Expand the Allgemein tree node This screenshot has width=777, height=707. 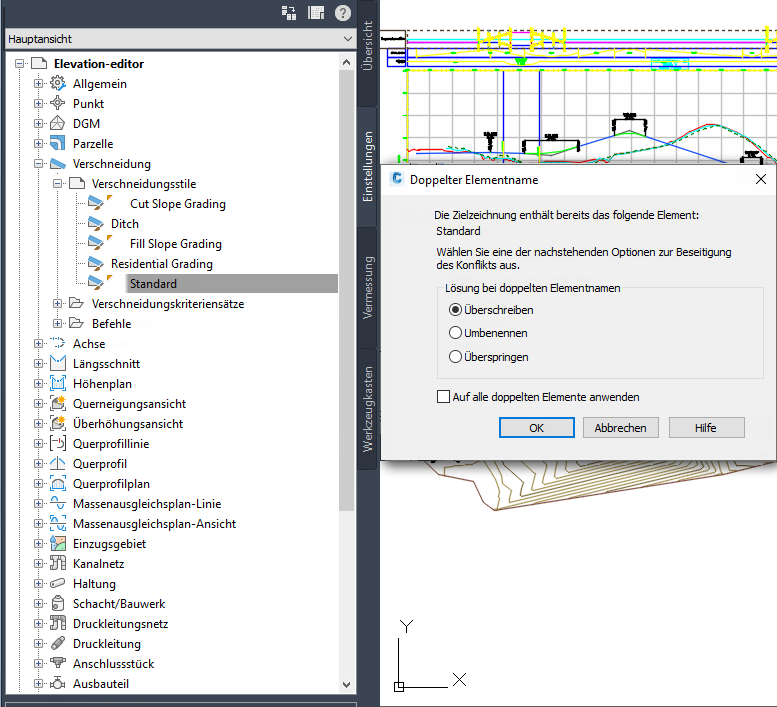pyautogui.click(x=38, y=83)
